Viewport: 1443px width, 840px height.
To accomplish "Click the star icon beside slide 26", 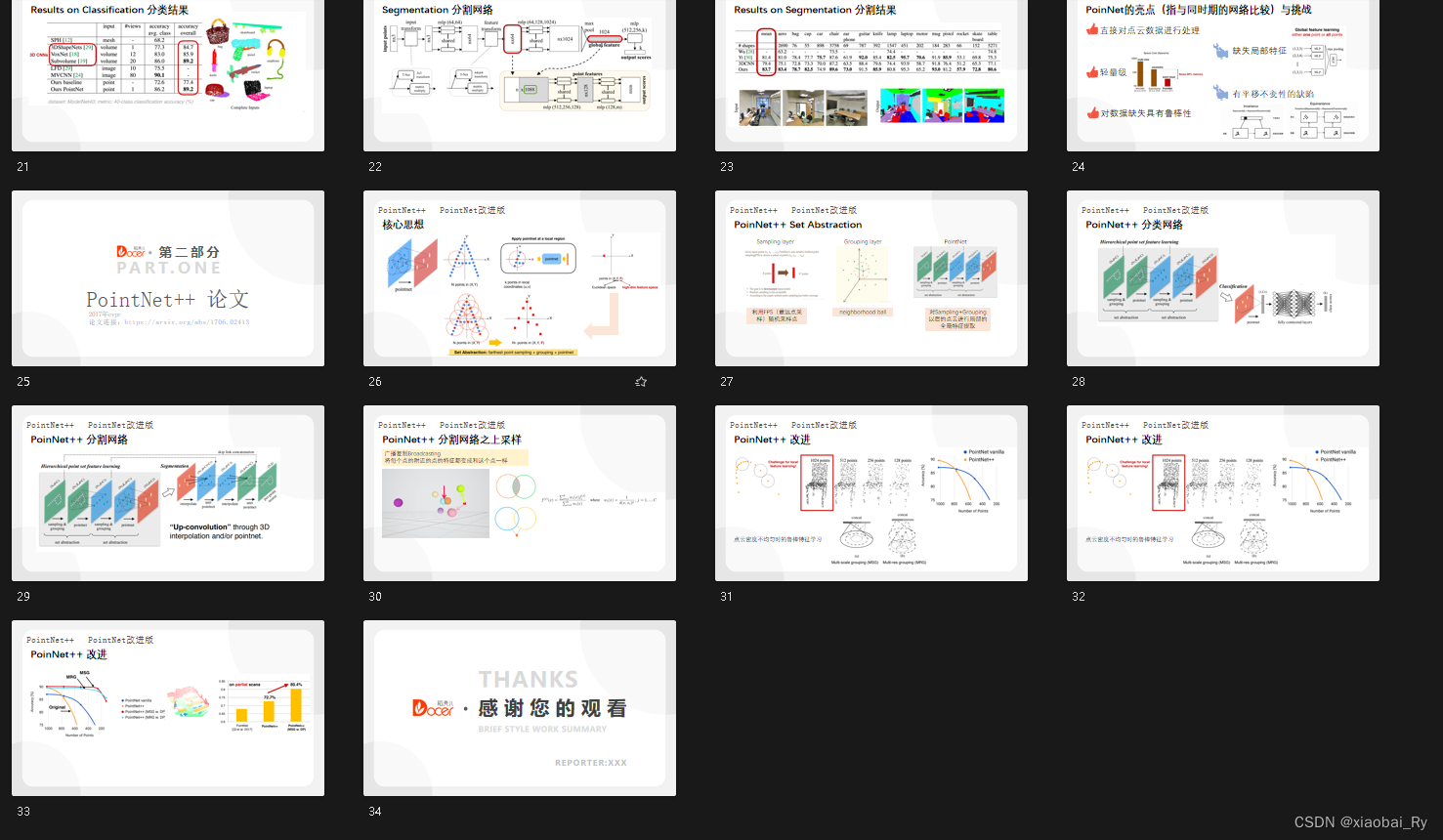I will (641, 382).
